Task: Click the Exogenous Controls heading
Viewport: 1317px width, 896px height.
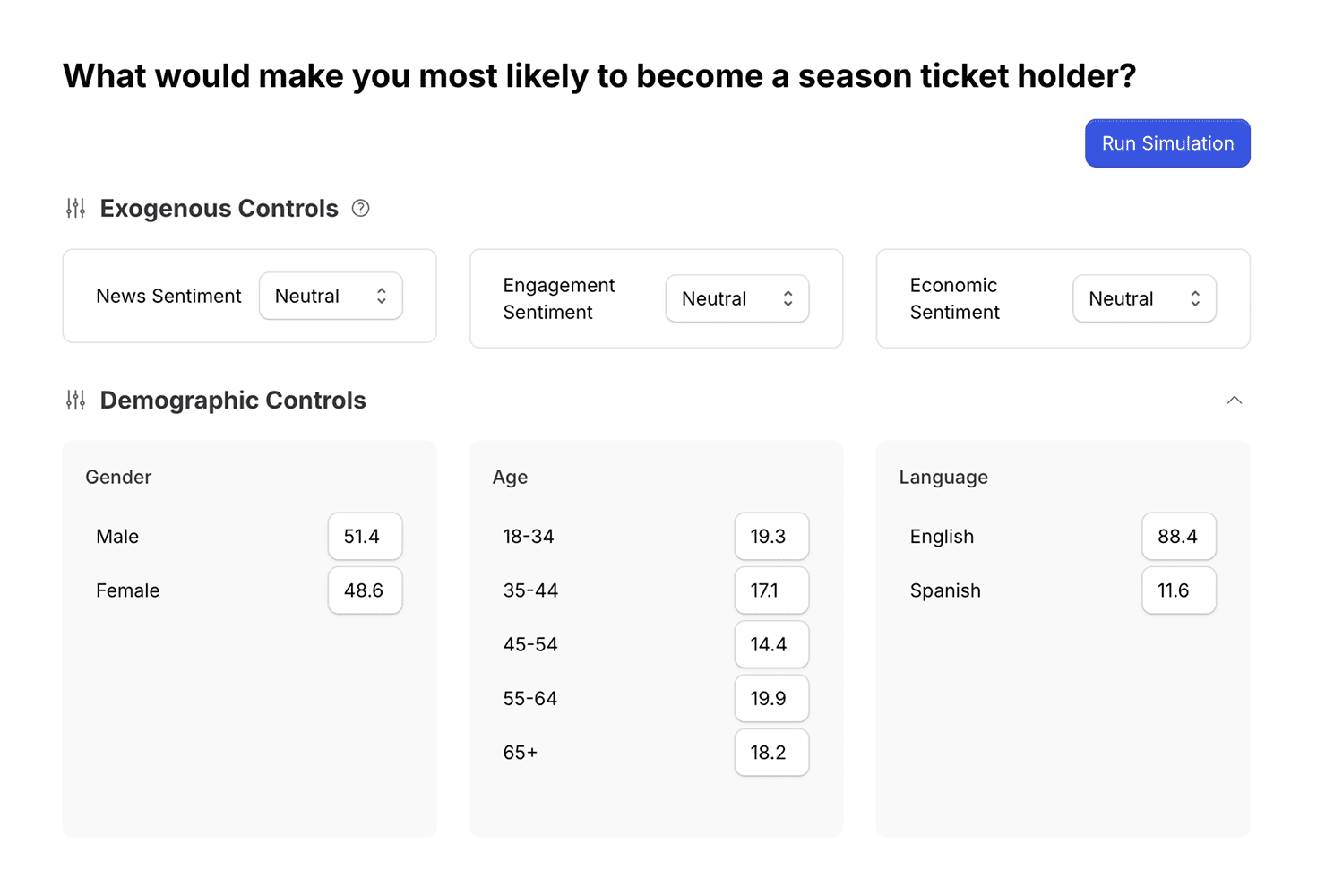Action: point(219,208)
